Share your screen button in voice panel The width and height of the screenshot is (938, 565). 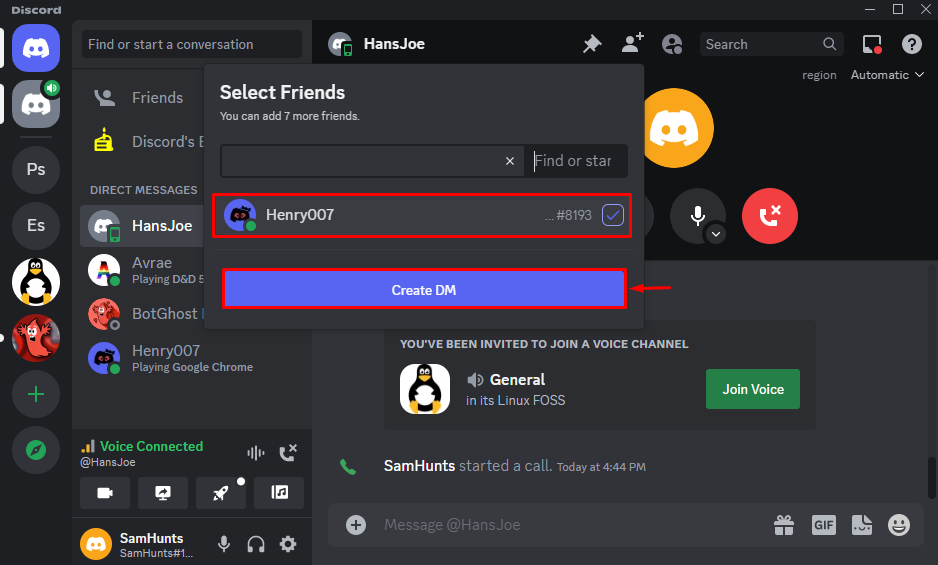click(163, 493)
